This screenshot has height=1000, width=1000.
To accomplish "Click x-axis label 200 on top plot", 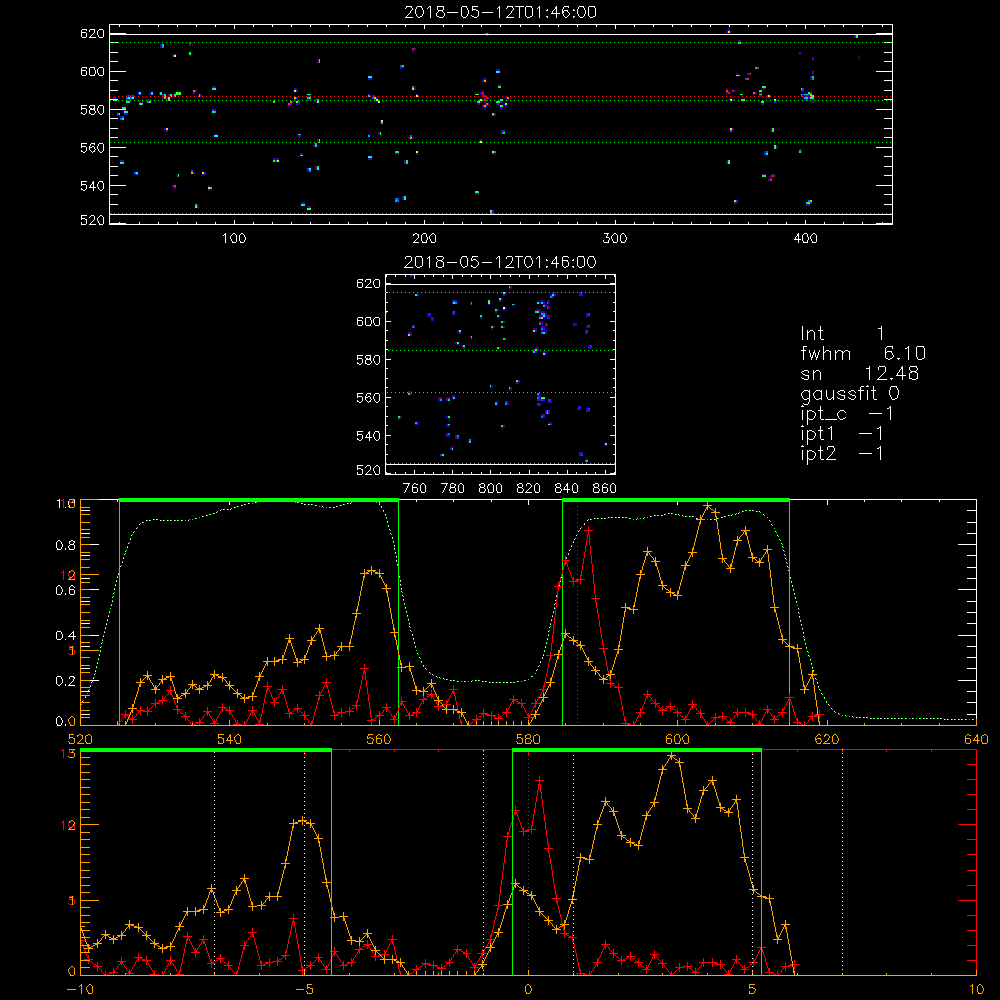I will (424, 239).
